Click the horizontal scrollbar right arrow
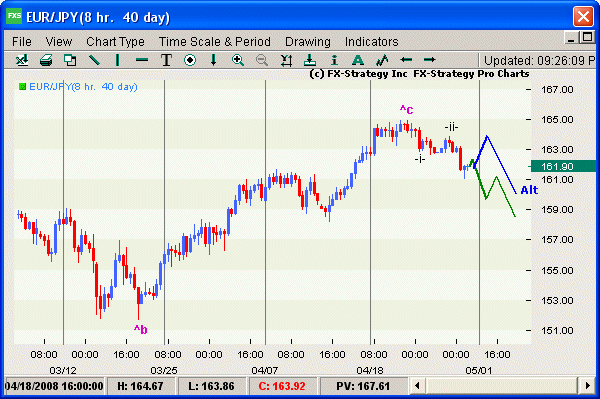The width and height of the screenshot is (600, 399). click(588, 386)
